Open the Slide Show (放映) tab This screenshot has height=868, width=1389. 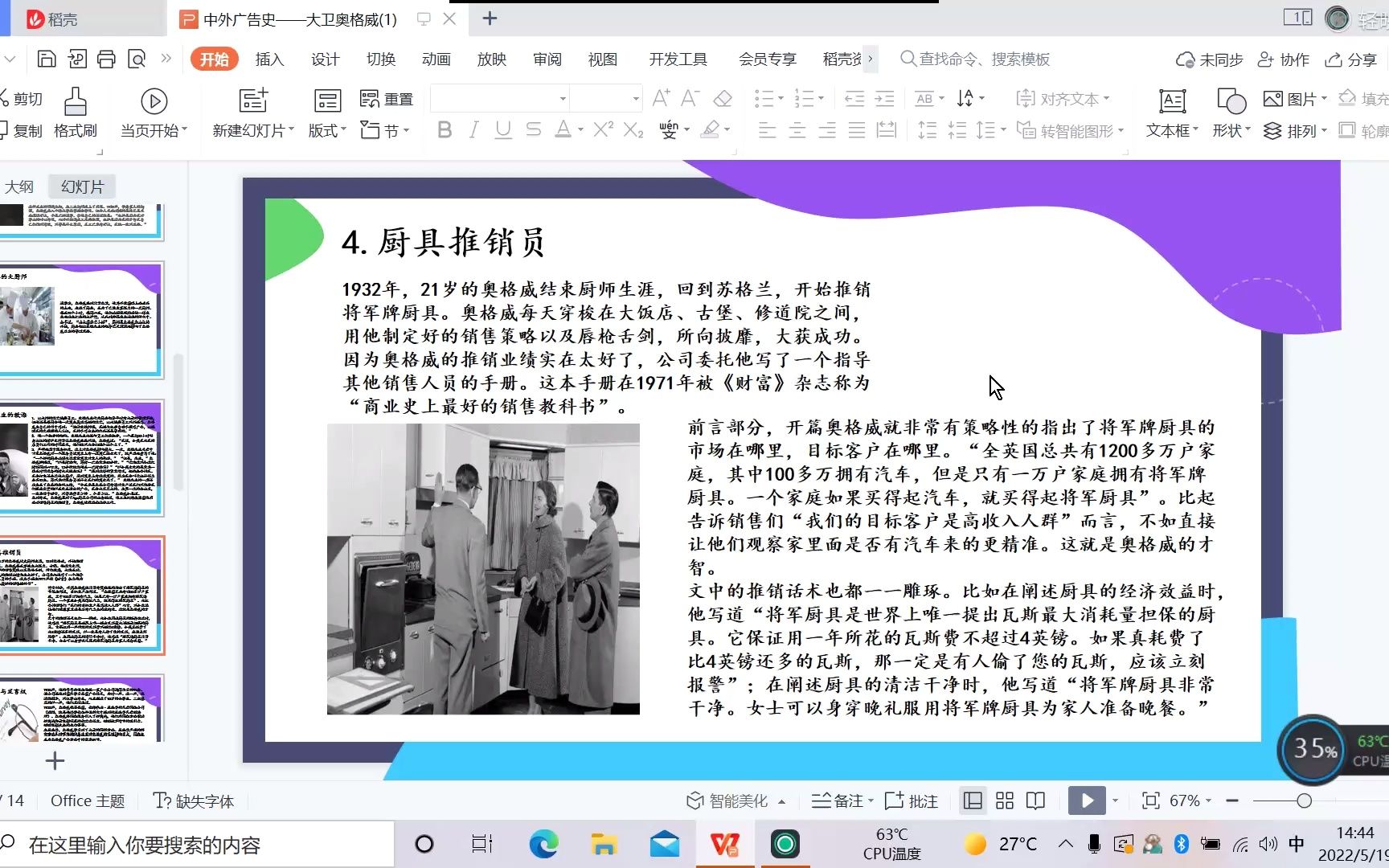coord(491,59)
